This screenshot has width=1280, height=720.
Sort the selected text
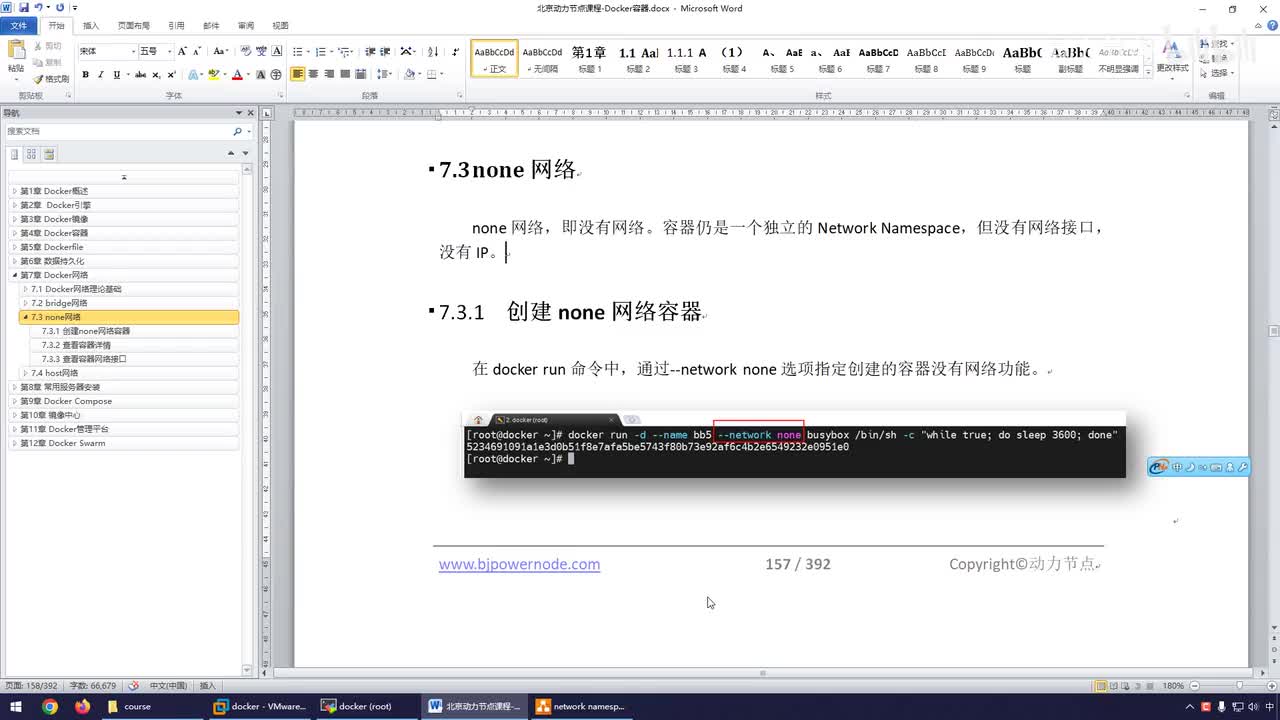coord(433,51)
